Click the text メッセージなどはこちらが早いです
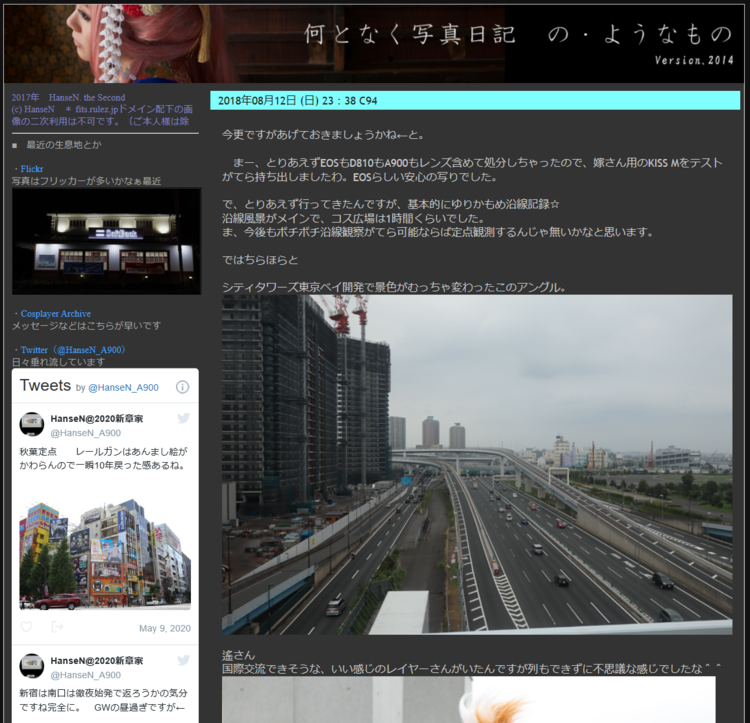Screen dimensions: 750x723 [86, 326]
